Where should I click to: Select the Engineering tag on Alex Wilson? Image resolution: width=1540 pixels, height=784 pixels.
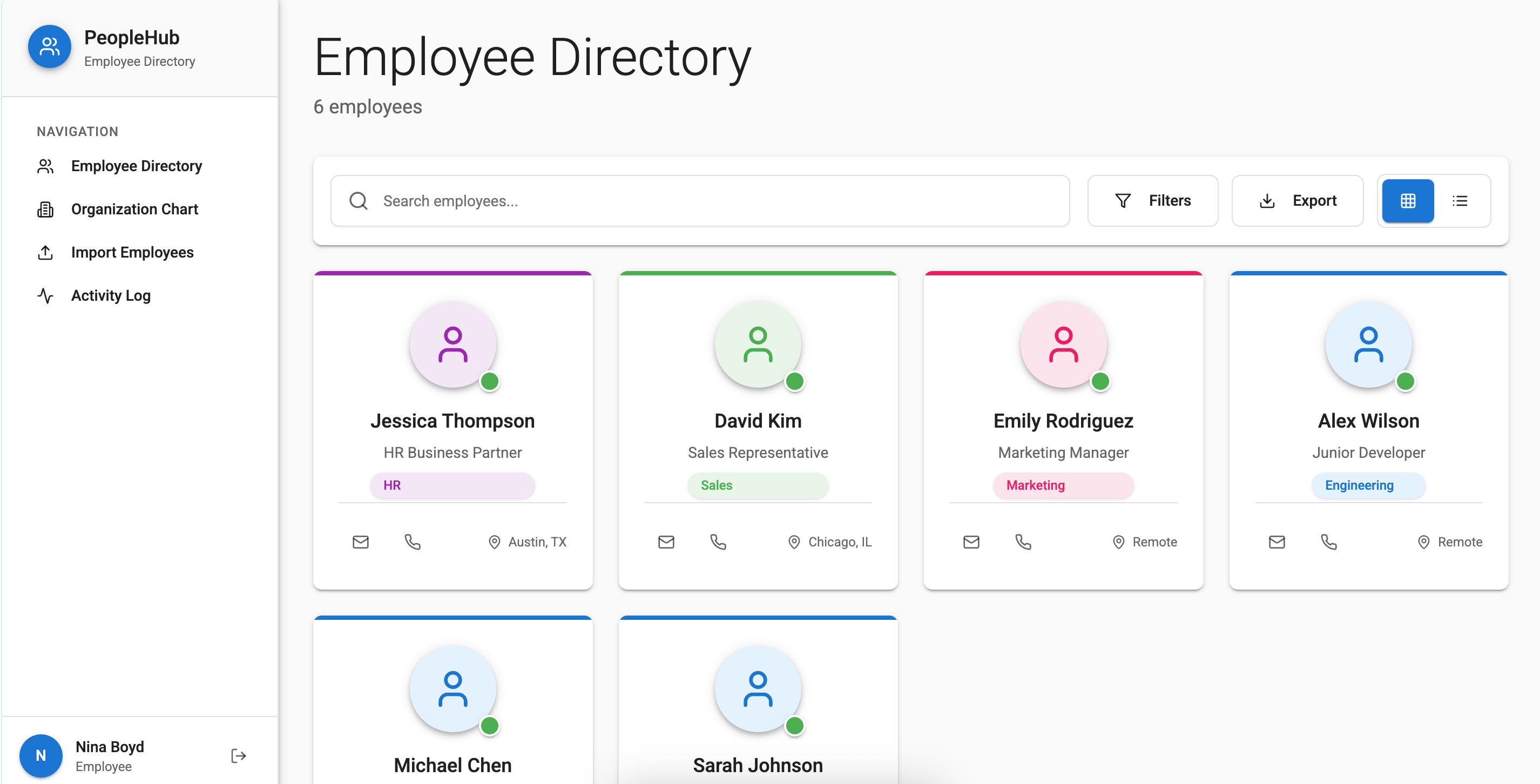tap(1368, 485)
